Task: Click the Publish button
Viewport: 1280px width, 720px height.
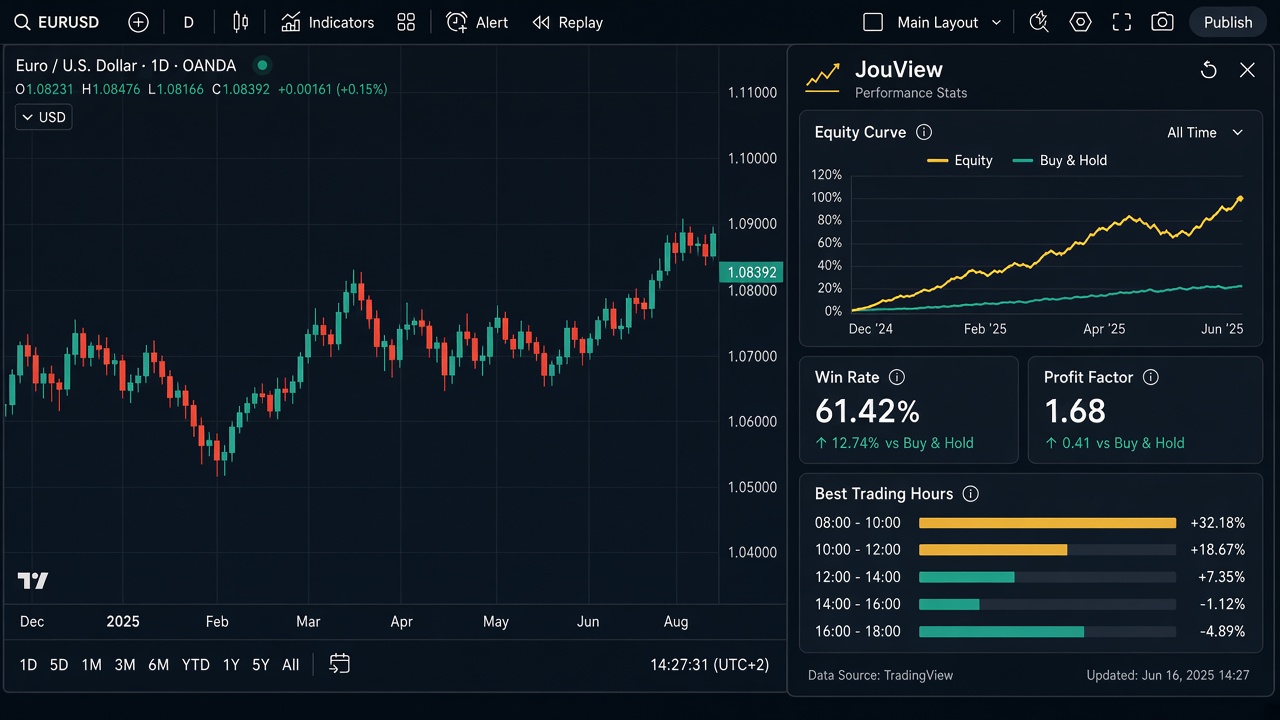Action: 1228,22
